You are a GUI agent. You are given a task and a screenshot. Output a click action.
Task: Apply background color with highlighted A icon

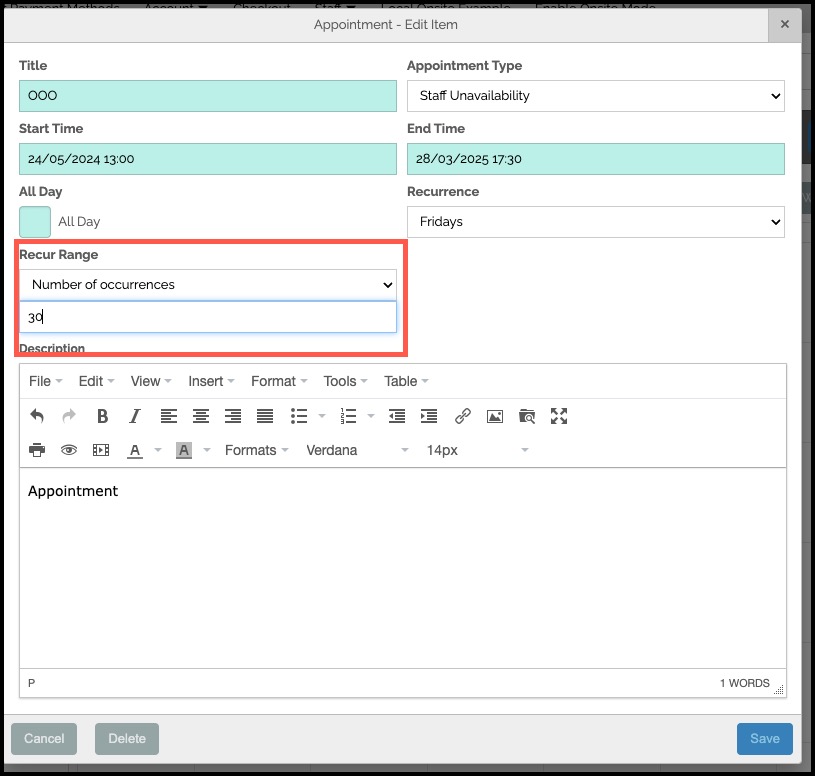pos(184,450)
